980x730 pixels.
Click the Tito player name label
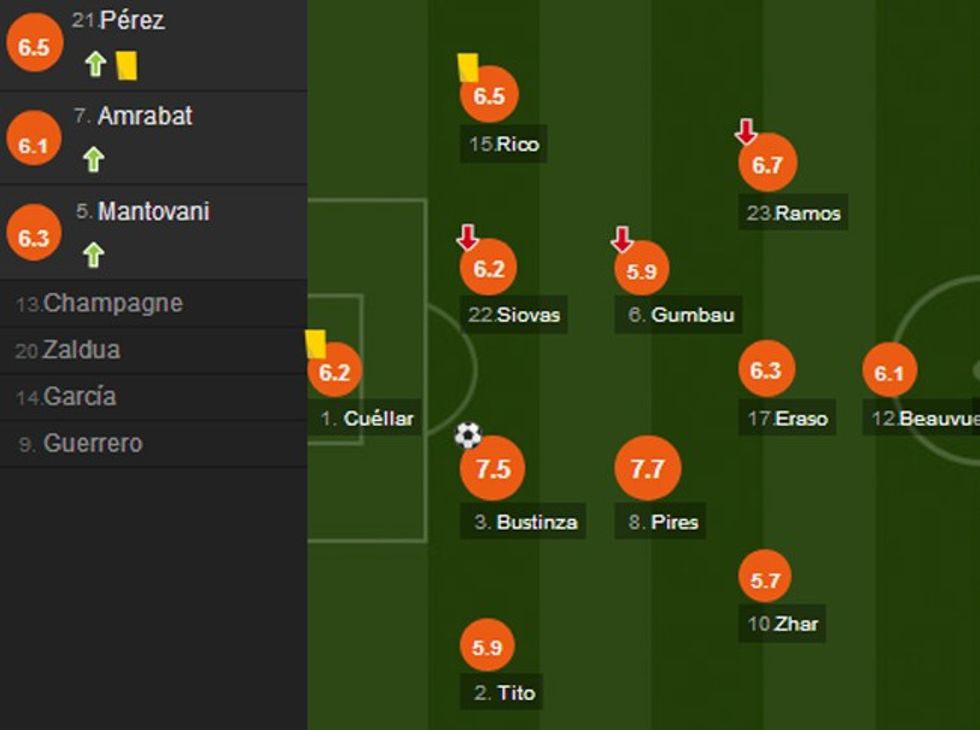[x=516, y=692]
